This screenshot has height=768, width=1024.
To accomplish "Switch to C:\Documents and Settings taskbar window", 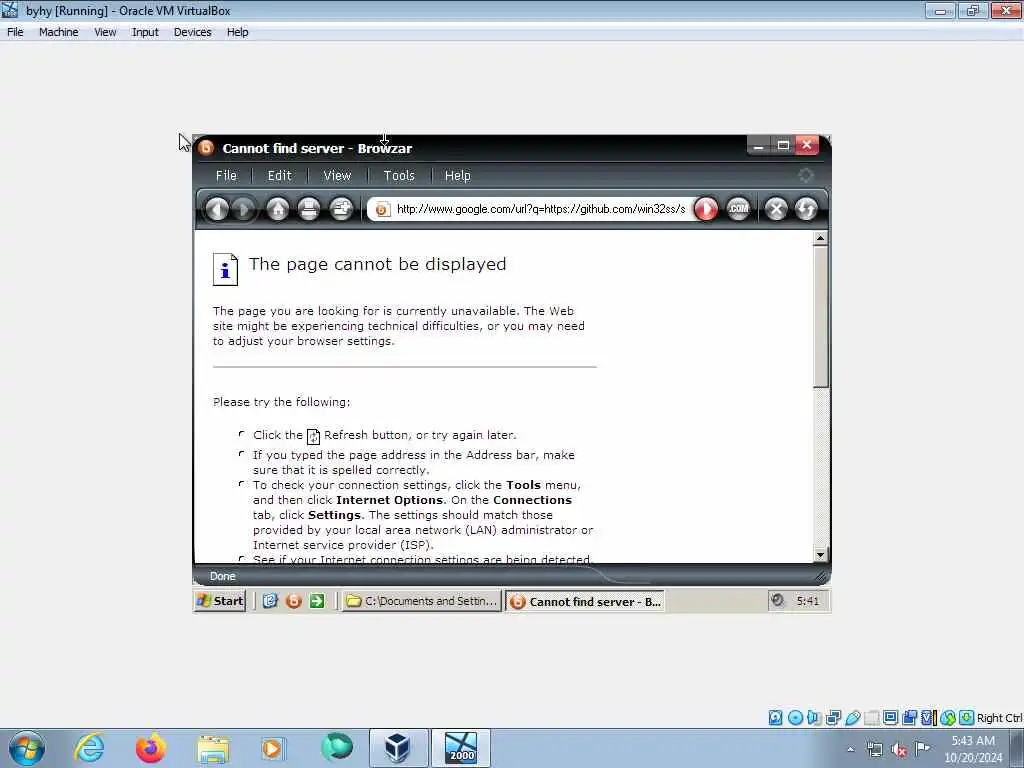I will 422,601.
